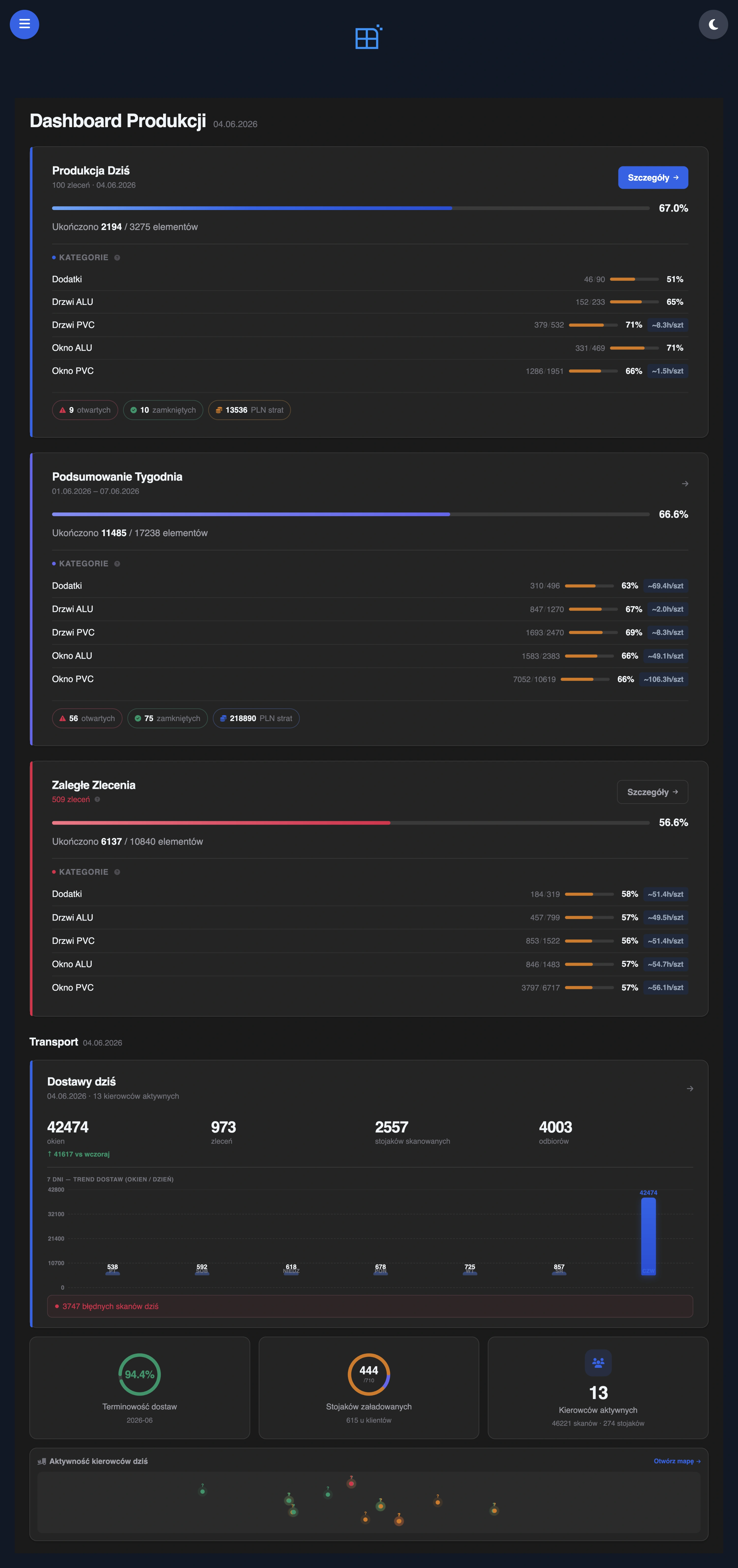Click the 4003 odbiorów stat
Screen dimensions: 738x1568
click(x=555, y=1133)
